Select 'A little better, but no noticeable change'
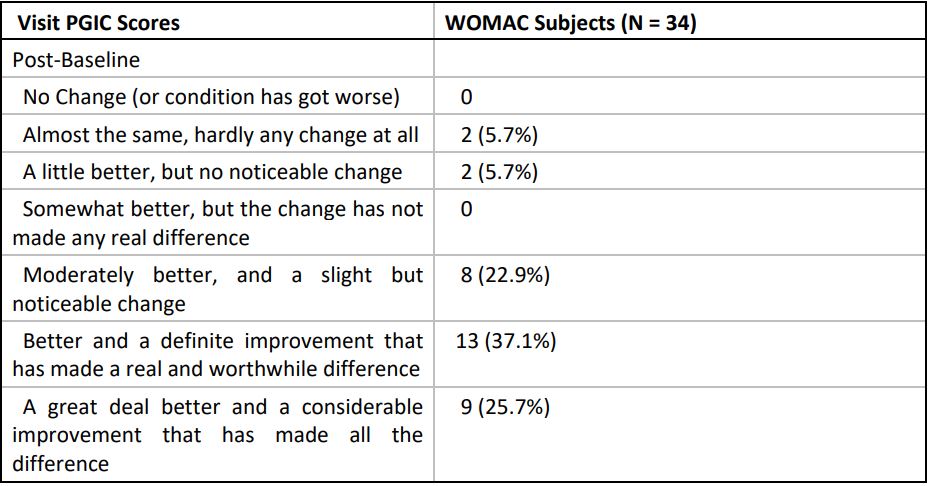934x486 pixels. pos(212,172)
